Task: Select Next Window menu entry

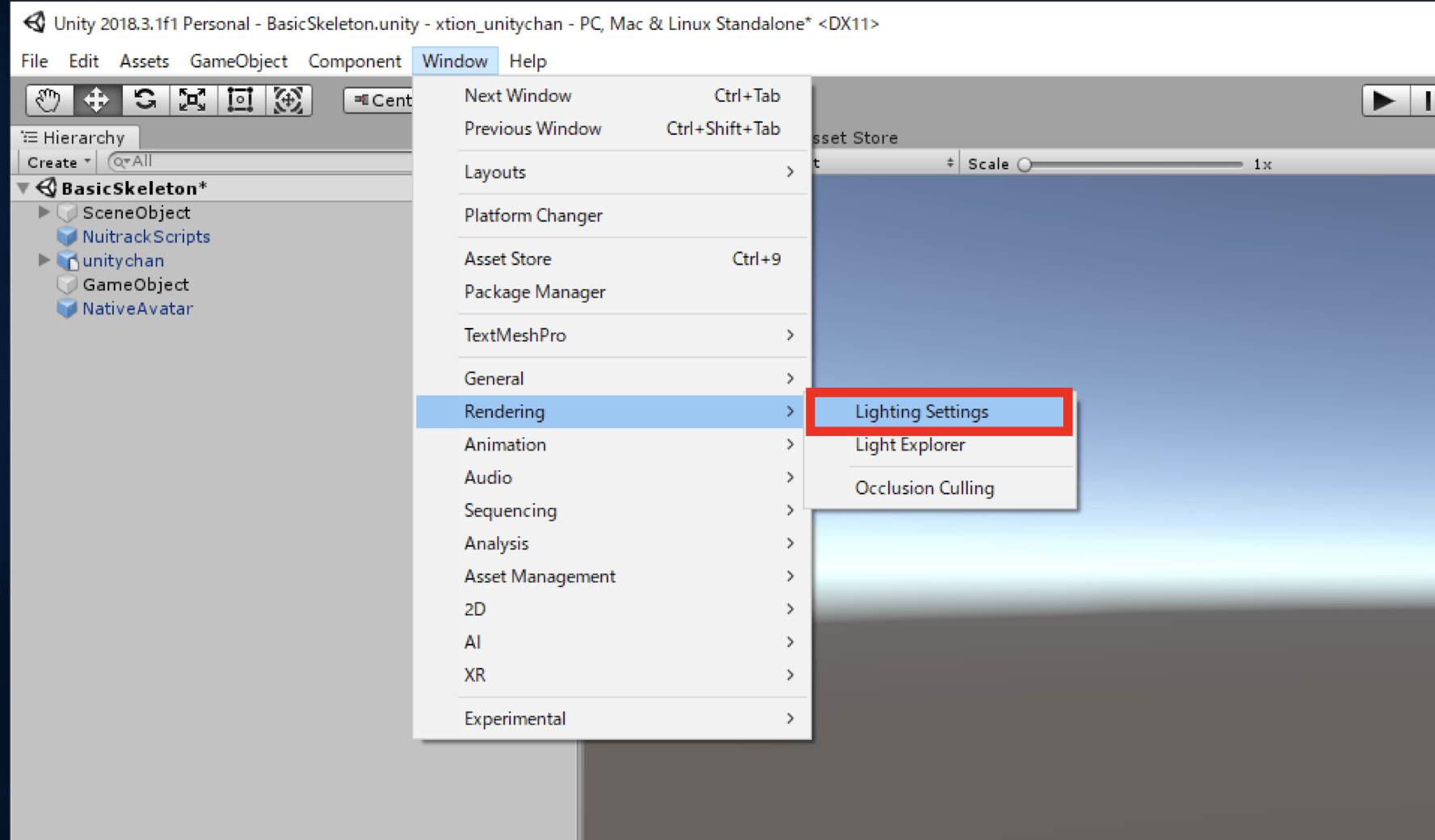Action: [612, 95]
